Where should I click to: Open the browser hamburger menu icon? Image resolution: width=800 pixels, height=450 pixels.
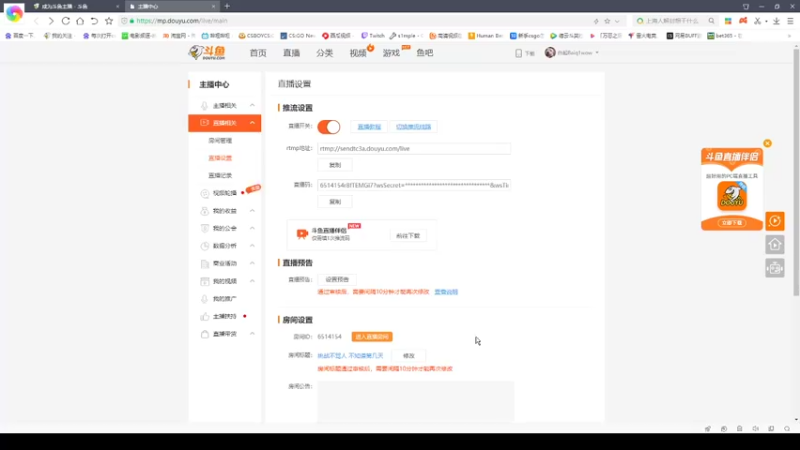click(x=790, y=21)
